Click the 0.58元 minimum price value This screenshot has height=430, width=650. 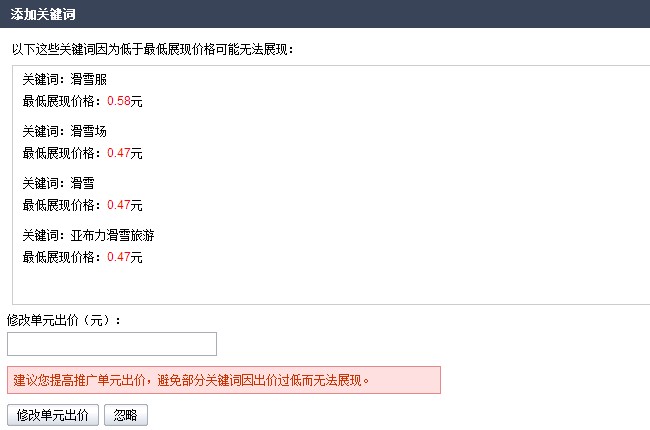tap(125, 101)
